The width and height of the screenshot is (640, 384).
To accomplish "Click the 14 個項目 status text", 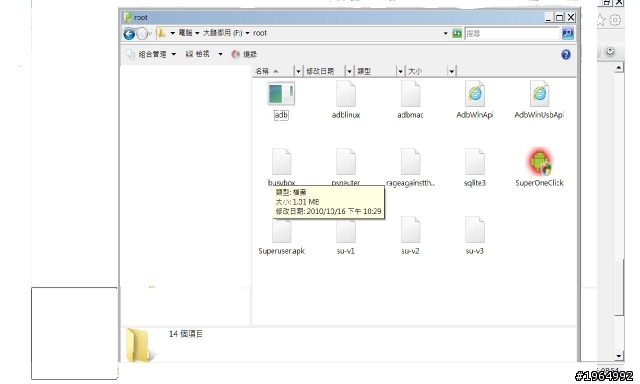I will tap(186, 334).
